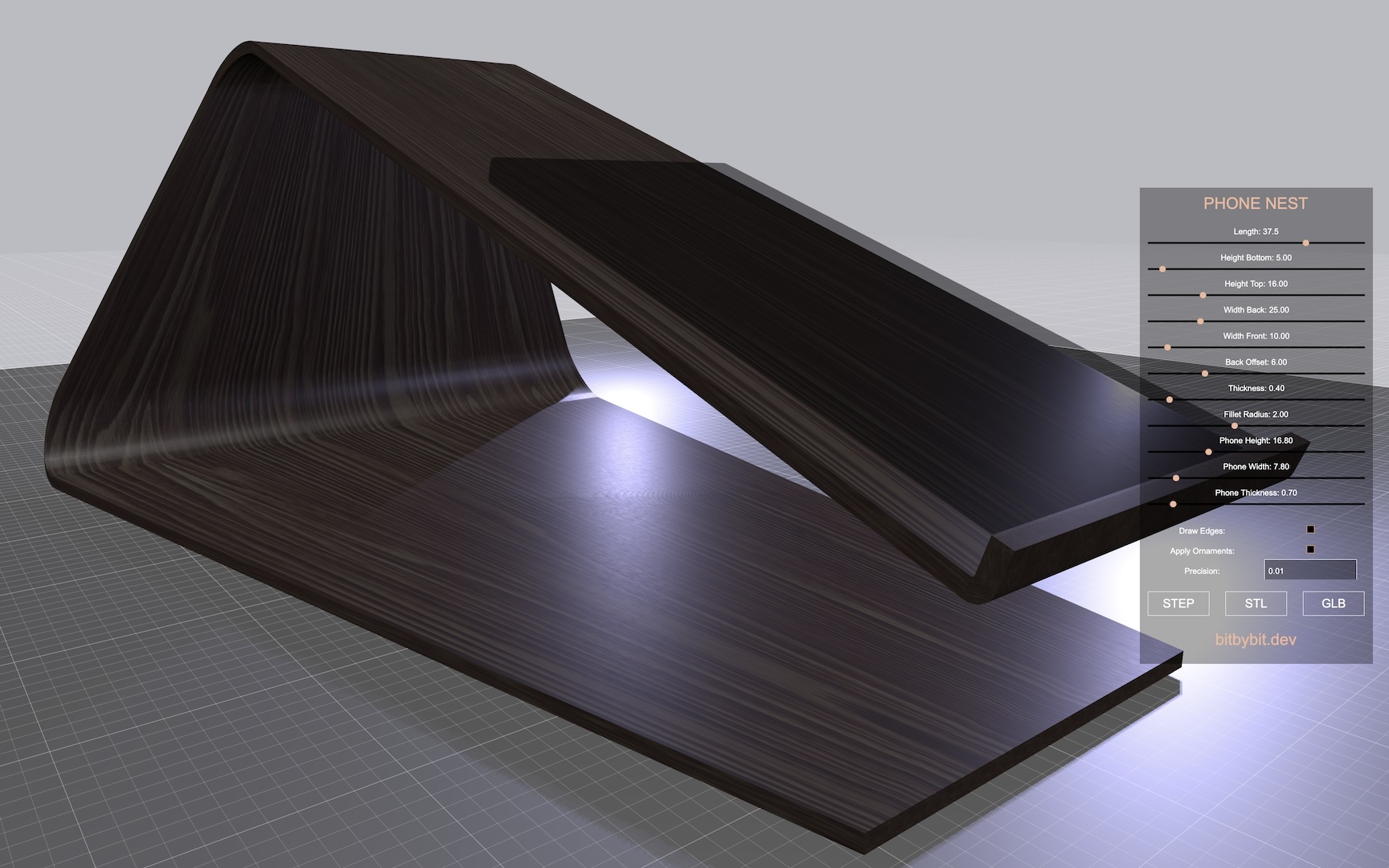Click the Phone Height: 16.80 label
1389x868 pixels.
(x=1256, y=440)
